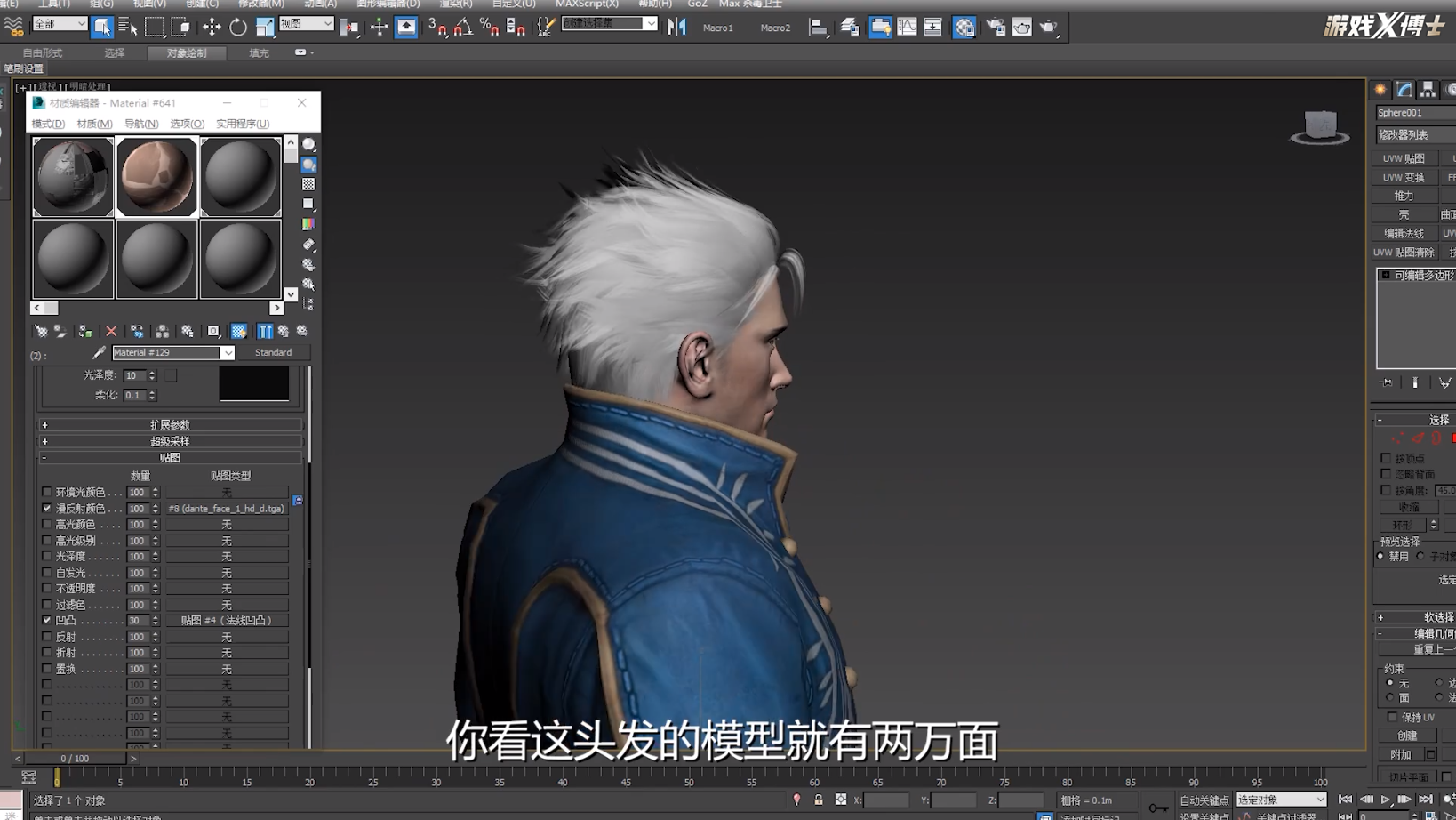
Task: Toggle Window/Crossing selection mode
Action: tap(180, 27)
